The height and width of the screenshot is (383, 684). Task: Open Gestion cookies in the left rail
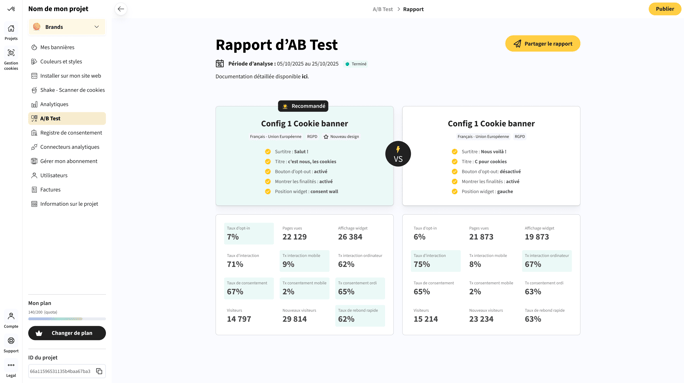click(11, 59)
